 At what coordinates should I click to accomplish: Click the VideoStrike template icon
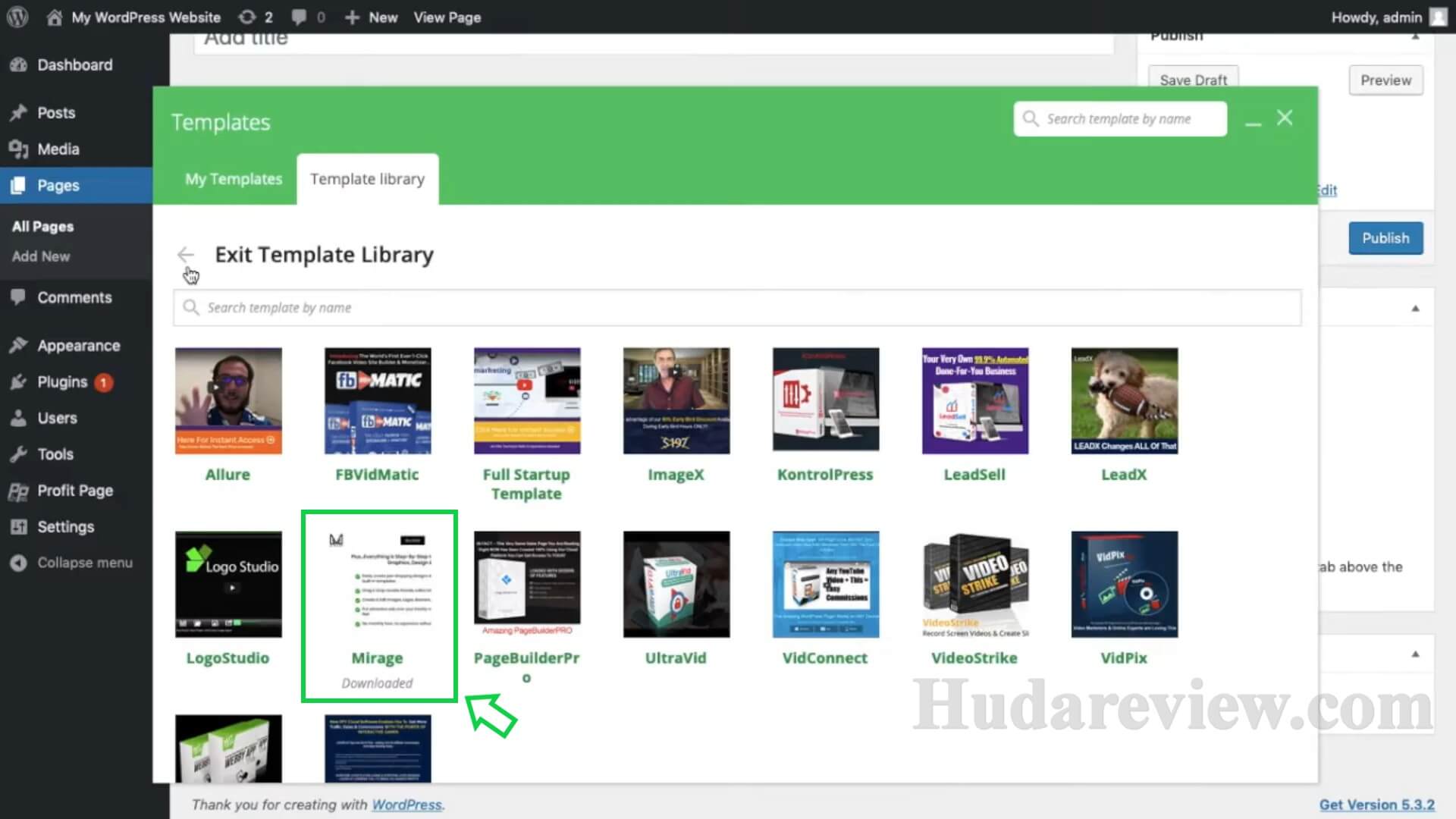click(975, 584)
